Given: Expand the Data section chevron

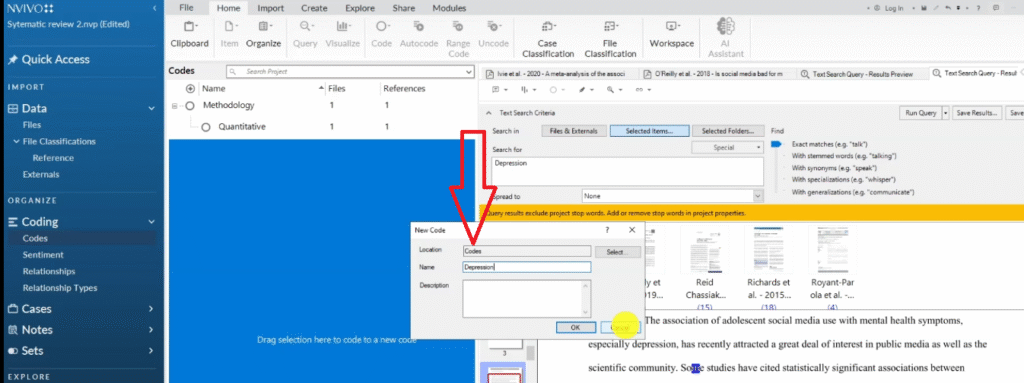Looking at the screenshot, I should tap(152, 109).
